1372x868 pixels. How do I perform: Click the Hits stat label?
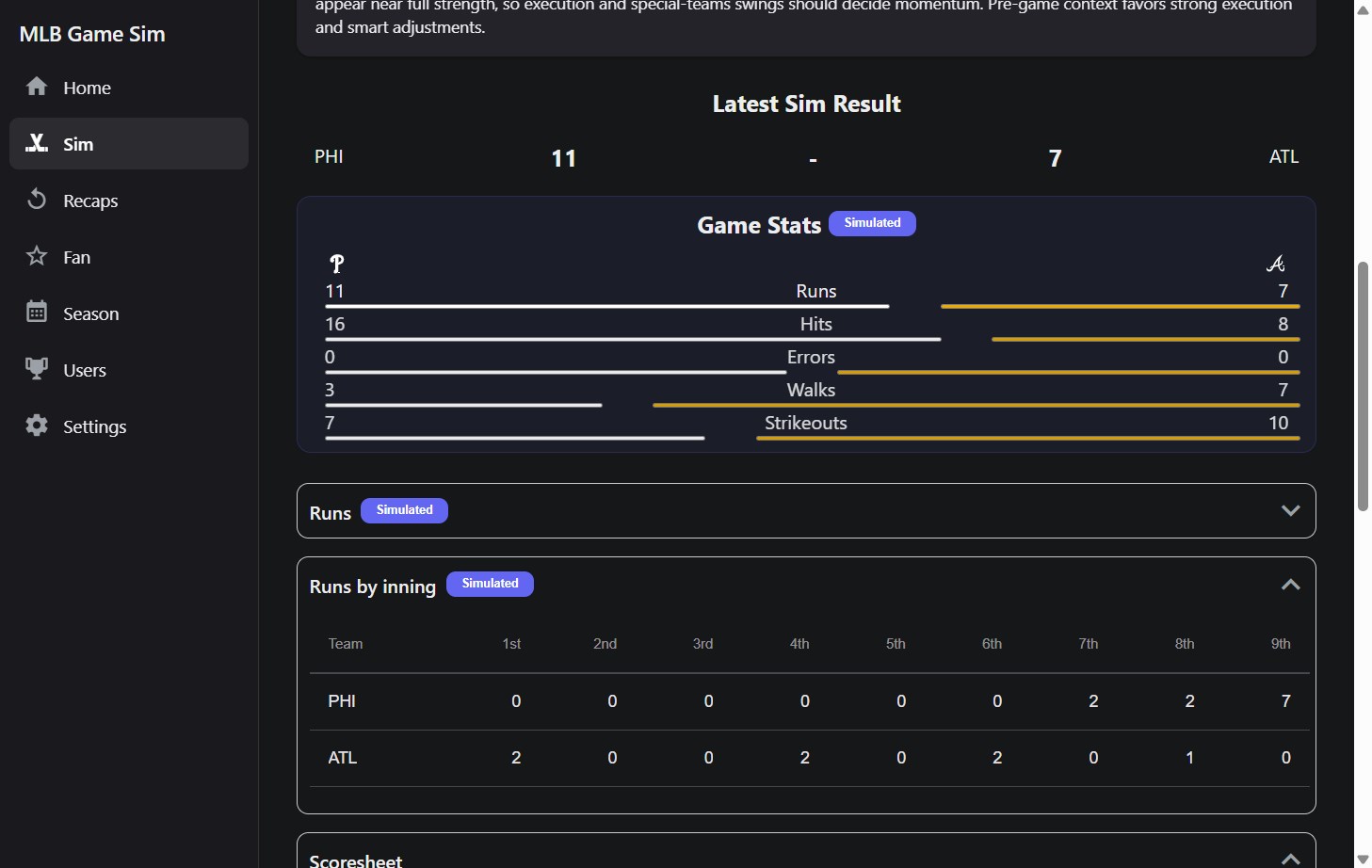click(815, 324)
